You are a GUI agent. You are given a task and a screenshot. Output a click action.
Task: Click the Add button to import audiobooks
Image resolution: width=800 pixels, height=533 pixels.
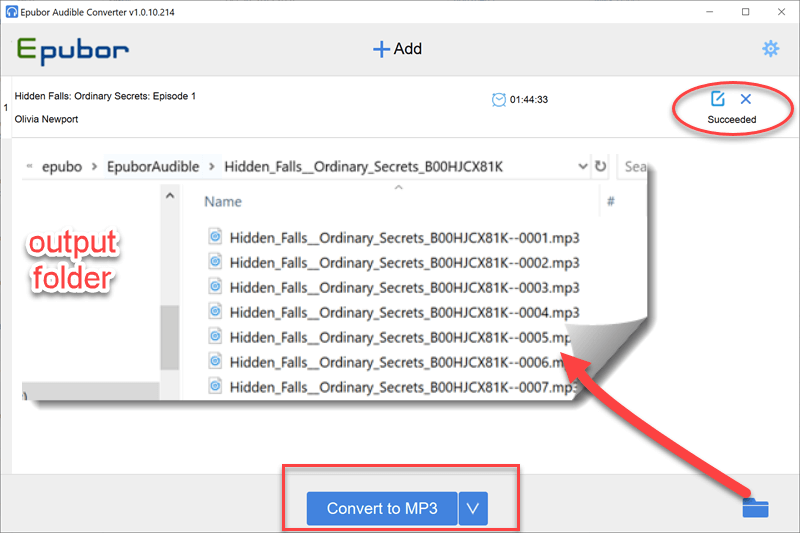pyautogui.click(x=397, y=49)
